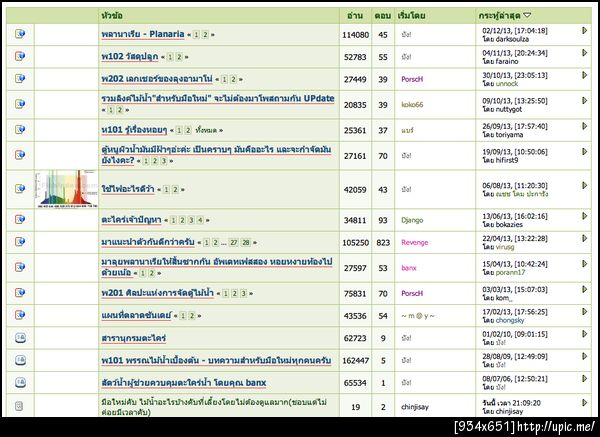Jump to last post by unnock arrow
600x437 pixels.
coord(584,75)
